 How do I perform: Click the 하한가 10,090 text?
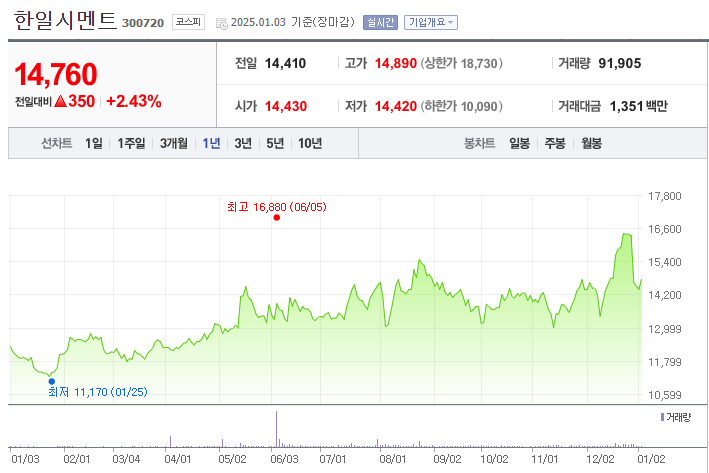point(462,106)
